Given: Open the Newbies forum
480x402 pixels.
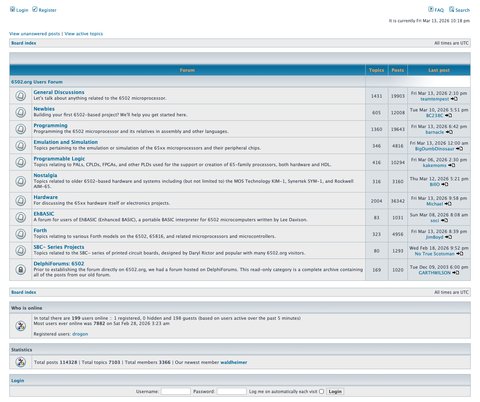Looking at the screenshot, I should point(44,109).
